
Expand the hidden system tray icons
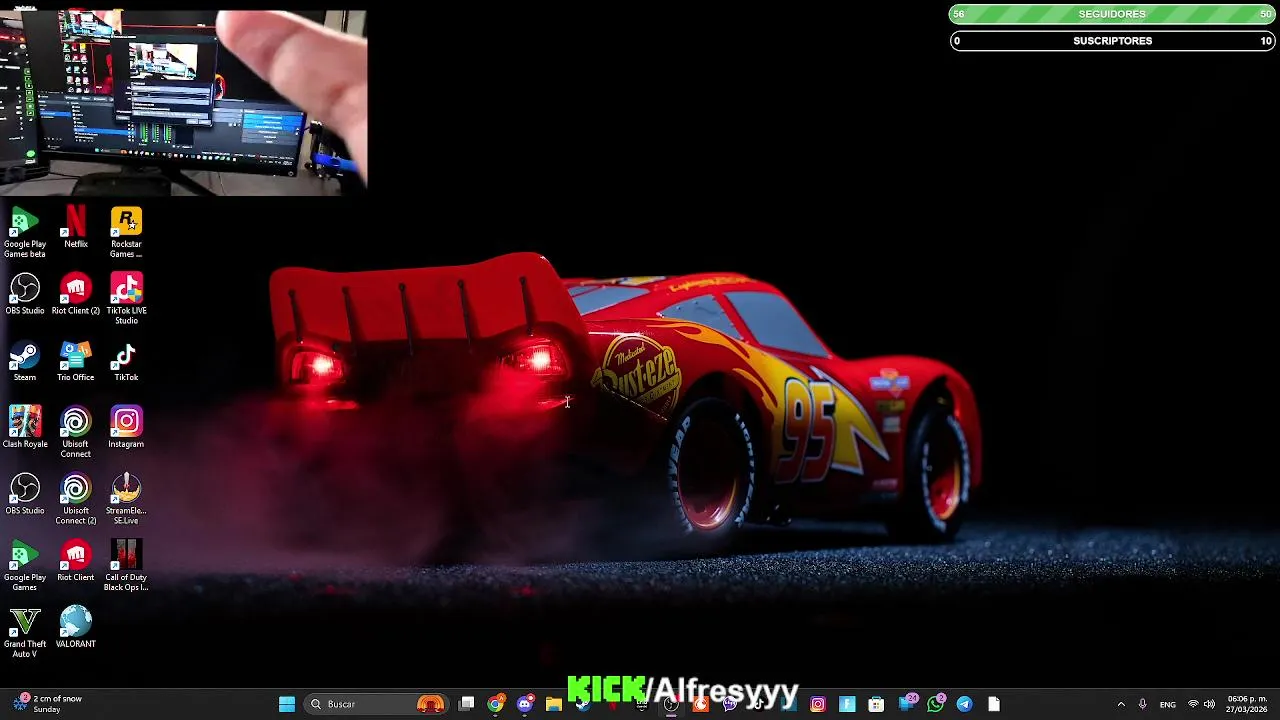[x=1121, y=704]
